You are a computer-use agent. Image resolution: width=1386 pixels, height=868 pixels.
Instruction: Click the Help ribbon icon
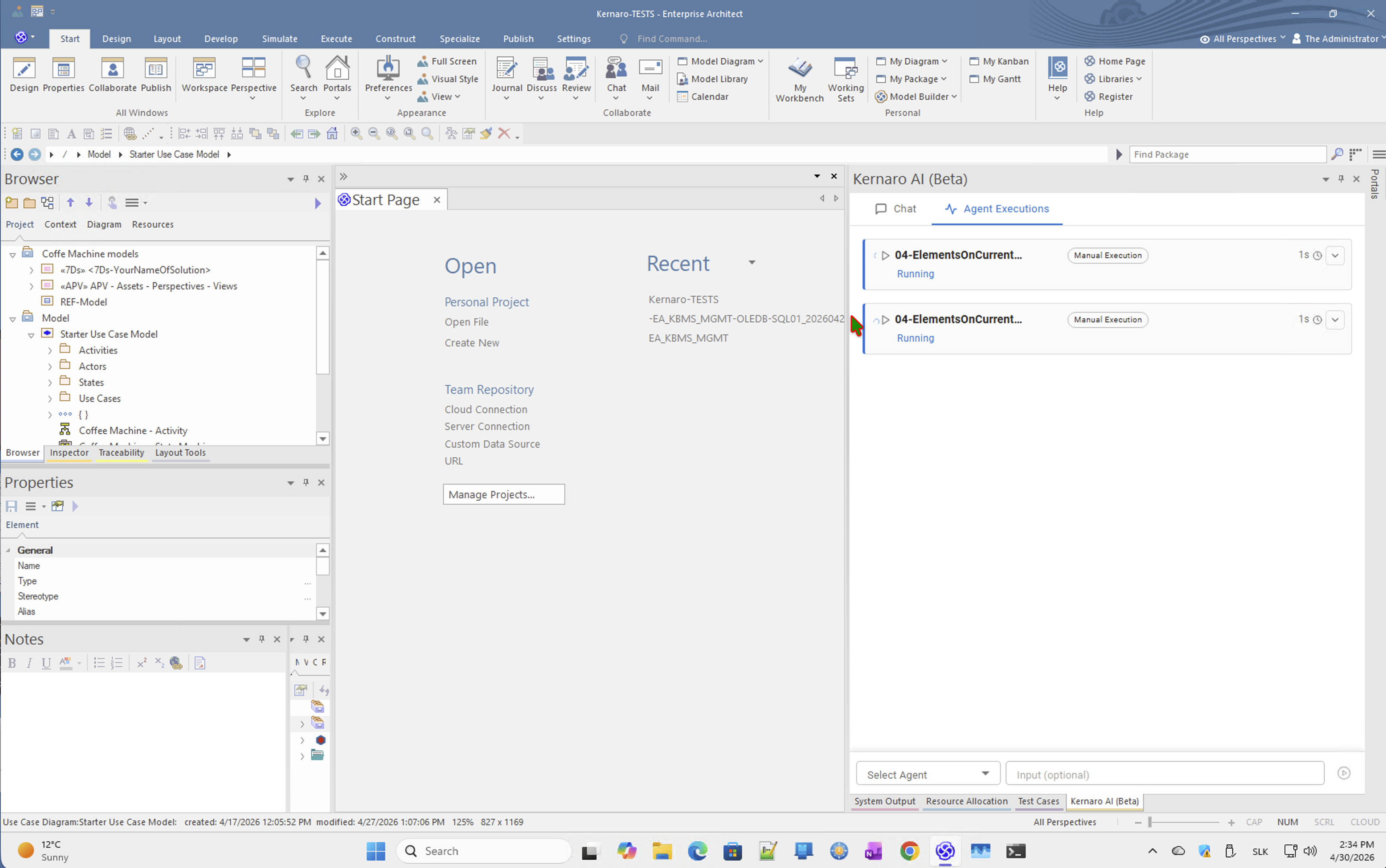pos(1057,78)
